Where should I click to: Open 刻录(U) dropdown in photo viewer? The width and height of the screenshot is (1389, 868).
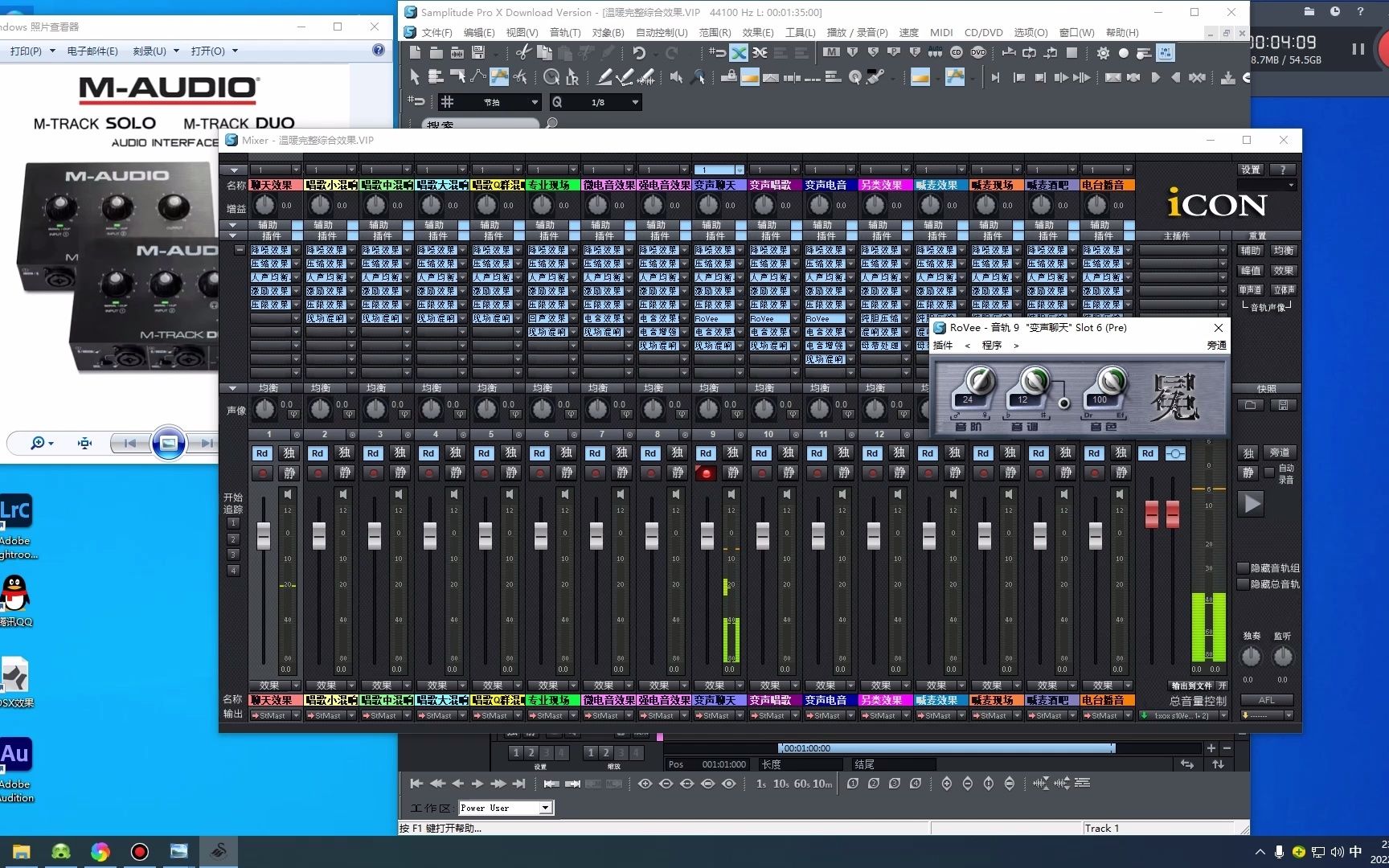(156, 51)
